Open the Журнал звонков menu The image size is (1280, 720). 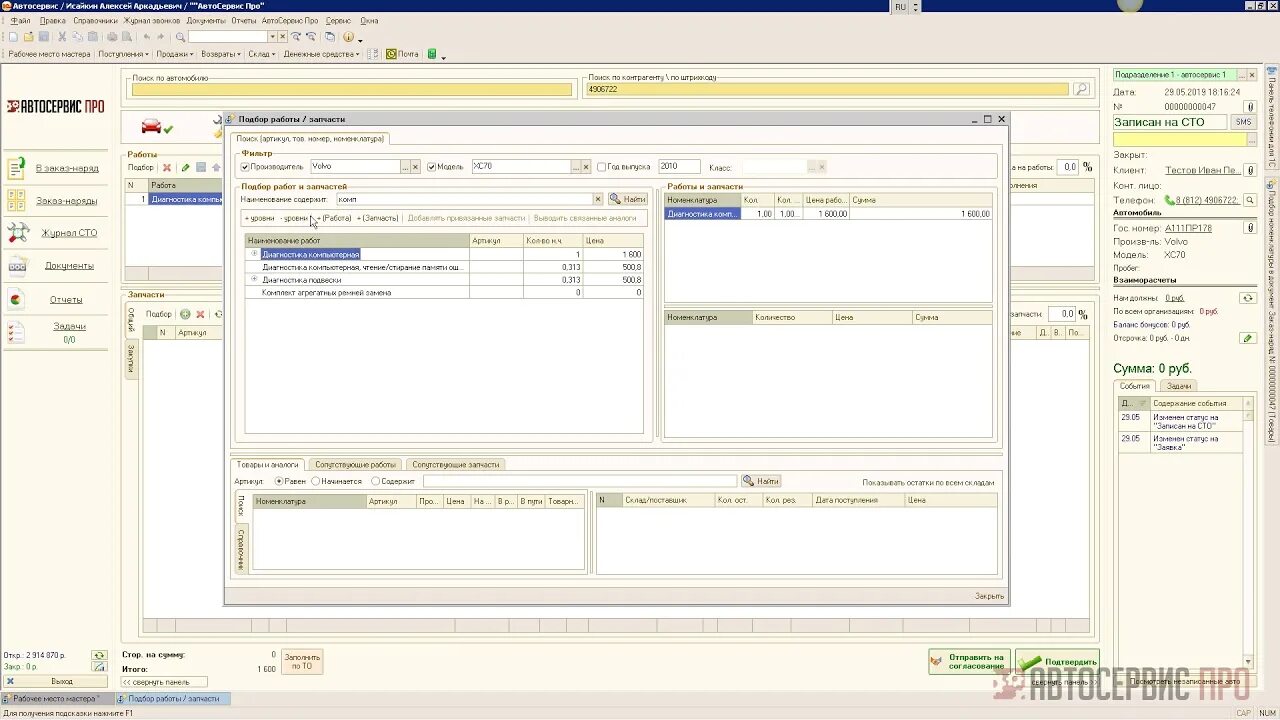tap(152, 20)
